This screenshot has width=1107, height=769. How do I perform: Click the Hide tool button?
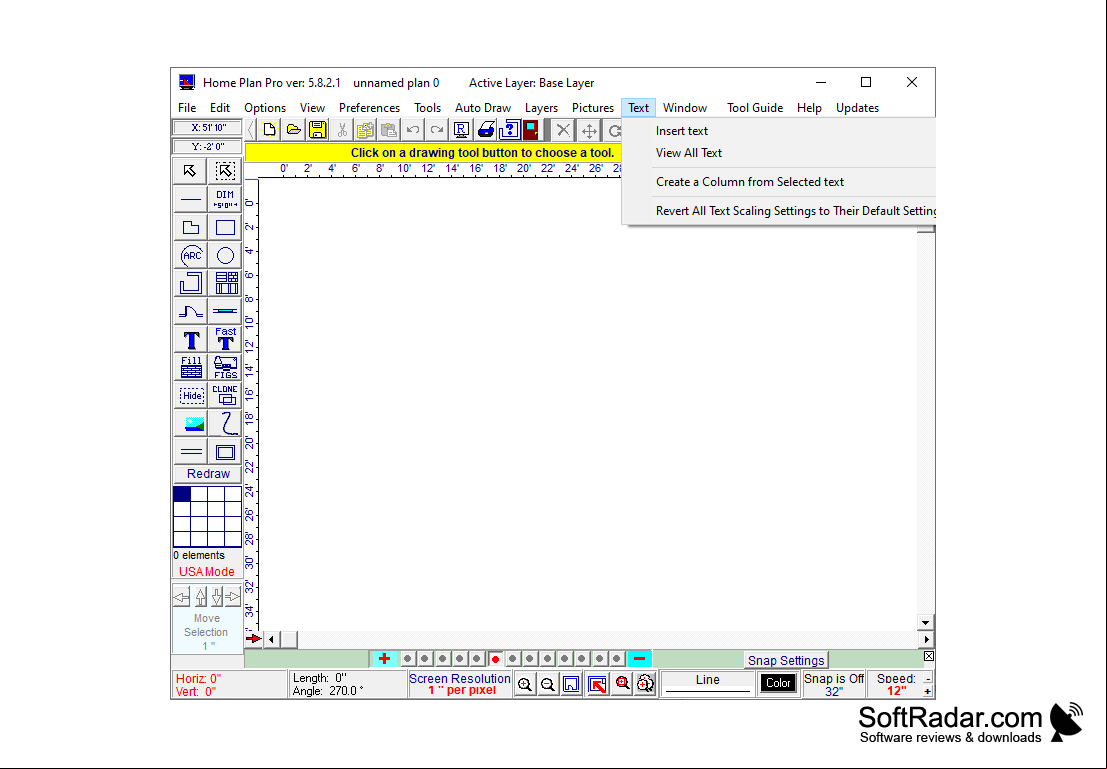click(190, 395)
